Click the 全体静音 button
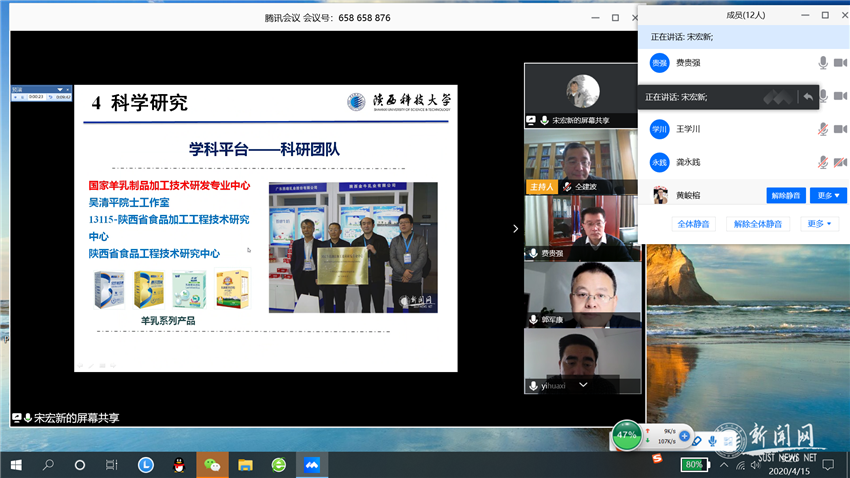The image size is (850, 478). (696, 224)
